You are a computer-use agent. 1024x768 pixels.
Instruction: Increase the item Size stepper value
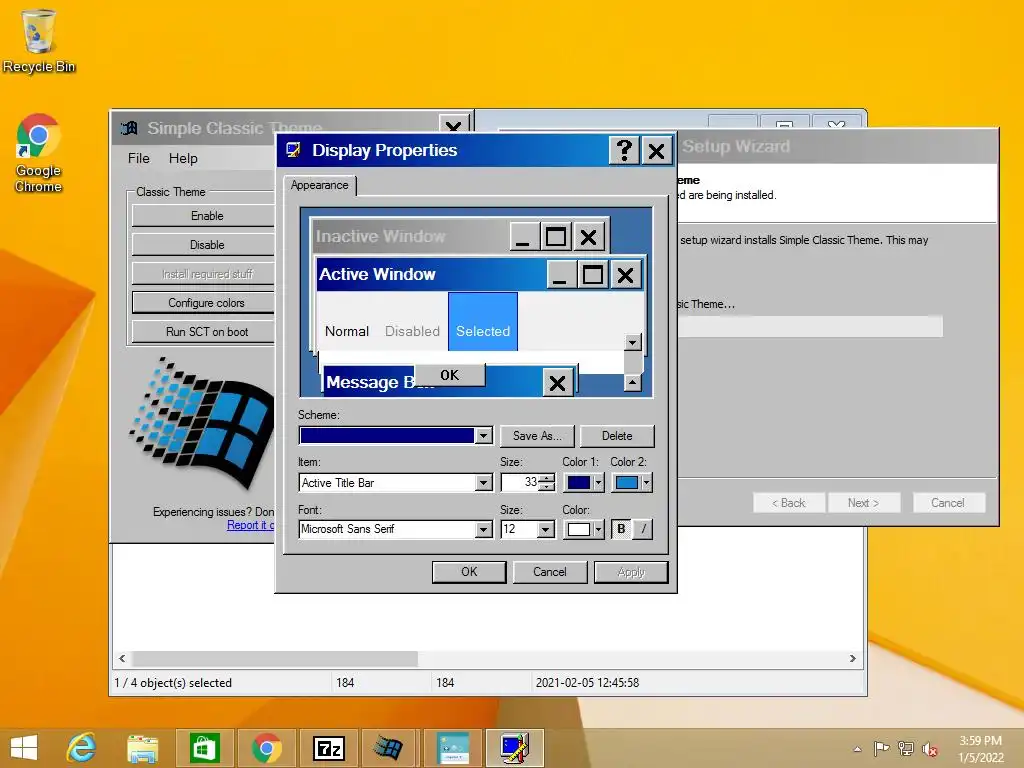(x=547, y=478)
